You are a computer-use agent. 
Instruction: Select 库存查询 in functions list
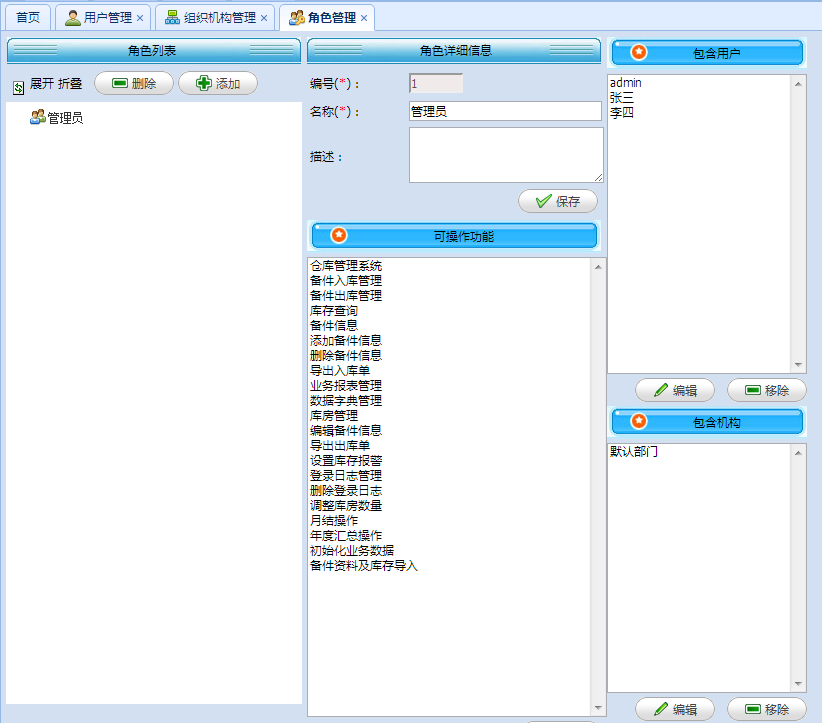click(x=334, y=310)
